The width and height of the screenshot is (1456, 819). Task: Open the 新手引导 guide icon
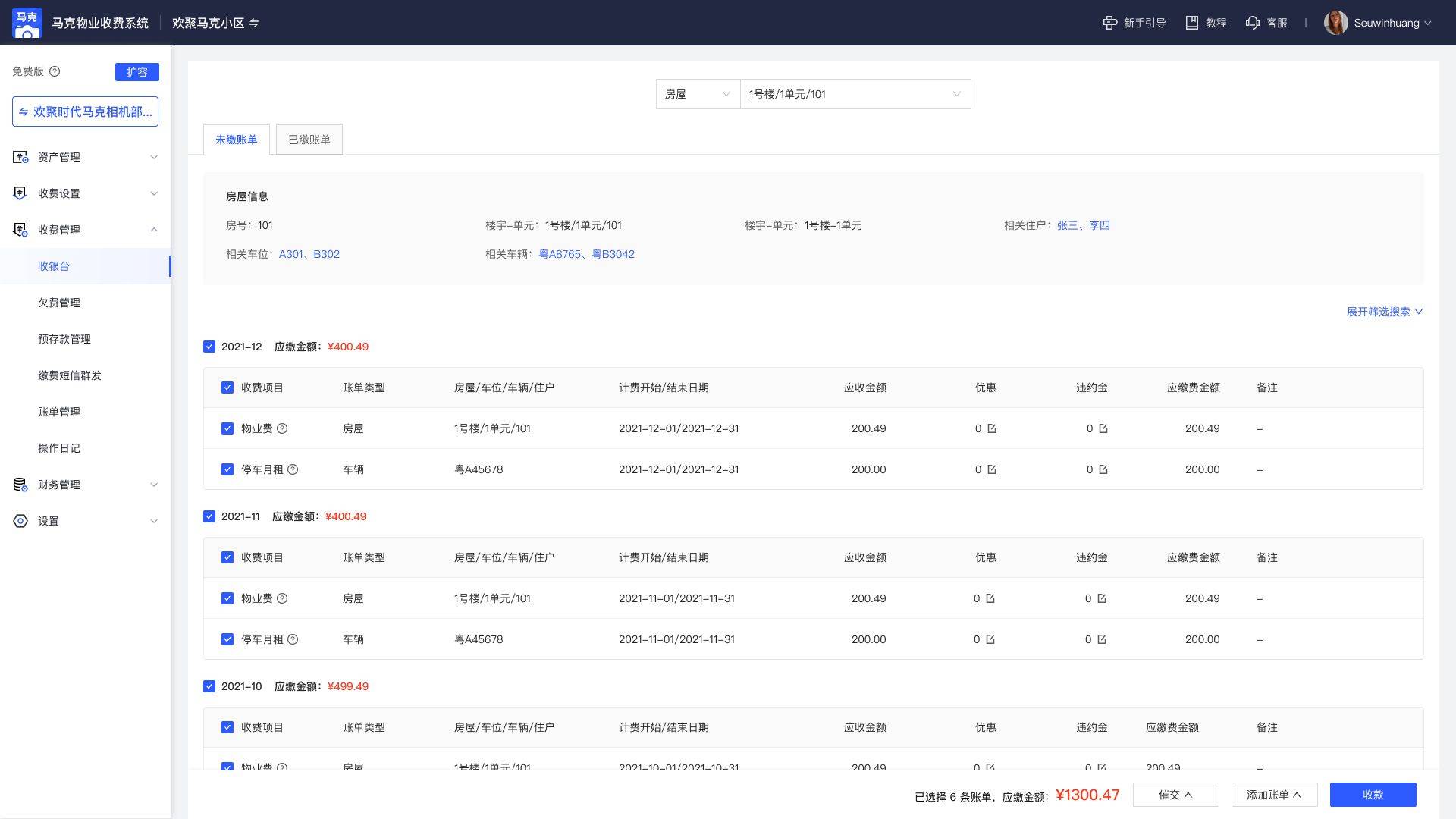coord(1110,23)
